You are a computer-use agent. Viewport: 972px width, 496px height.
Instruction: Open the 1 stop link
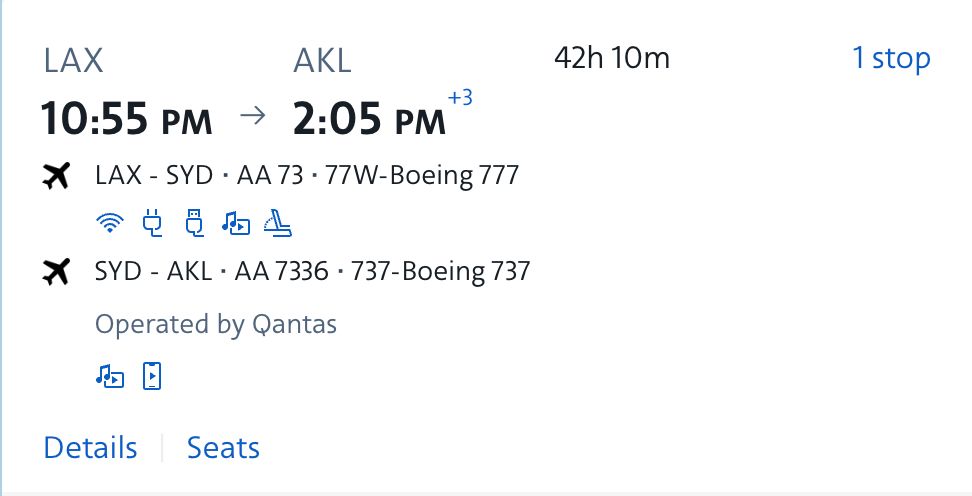tap(890, 59)
